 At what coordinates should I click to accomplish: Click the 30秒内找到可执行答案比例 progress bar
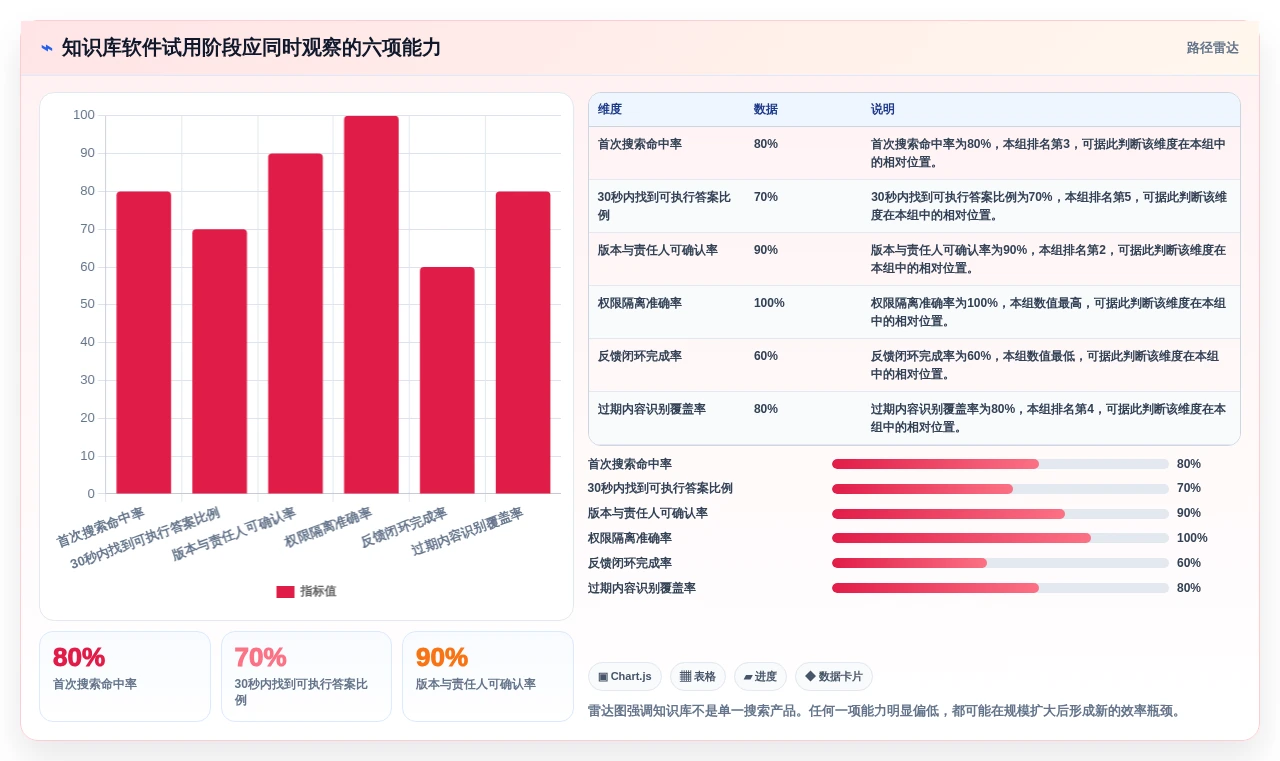point(1000,489)
